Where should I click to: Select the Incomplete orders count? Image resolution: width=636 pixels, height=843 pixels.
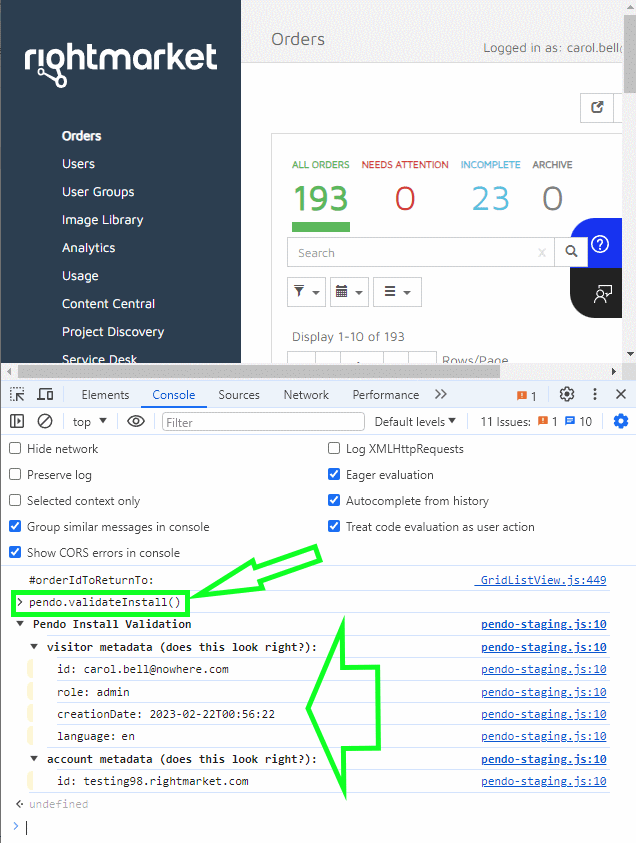(x=490, y=199)
